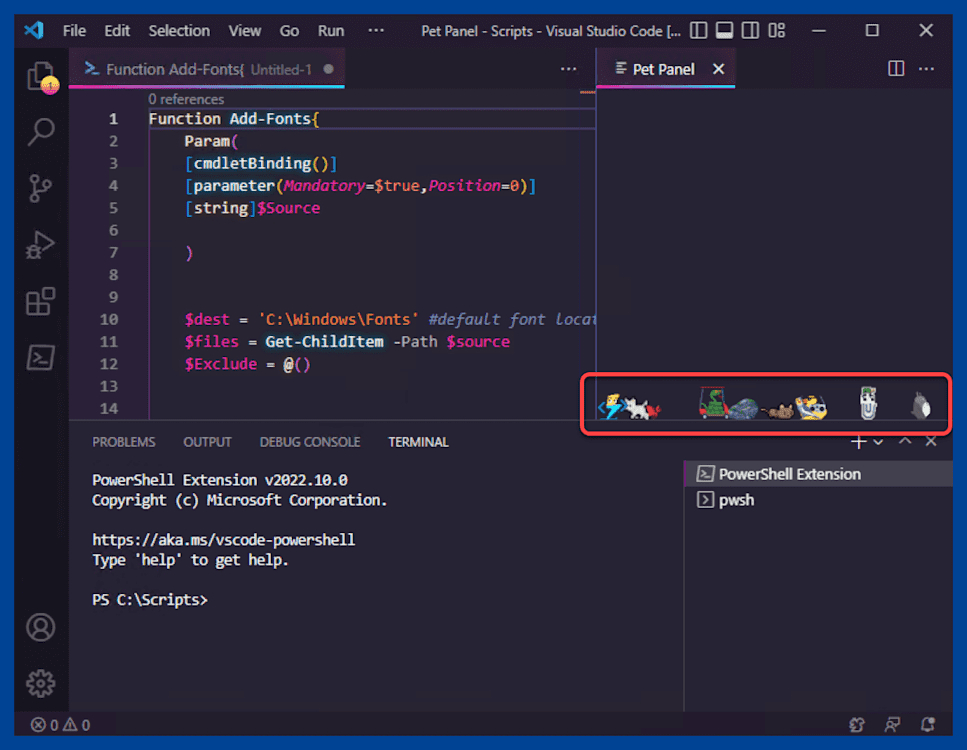Open the Customize Layout button
Viewport: 967px width, 750px height.
pos(776,30)
